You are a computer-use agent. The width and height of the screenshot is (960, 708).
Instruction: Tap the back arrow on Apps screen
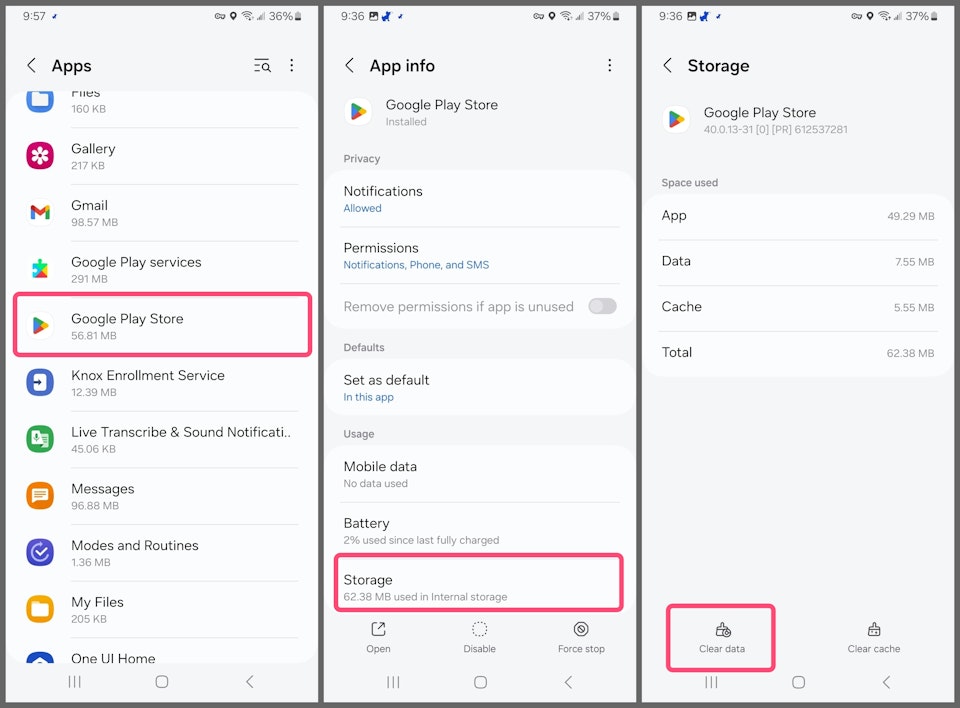[x=31, y=66]
